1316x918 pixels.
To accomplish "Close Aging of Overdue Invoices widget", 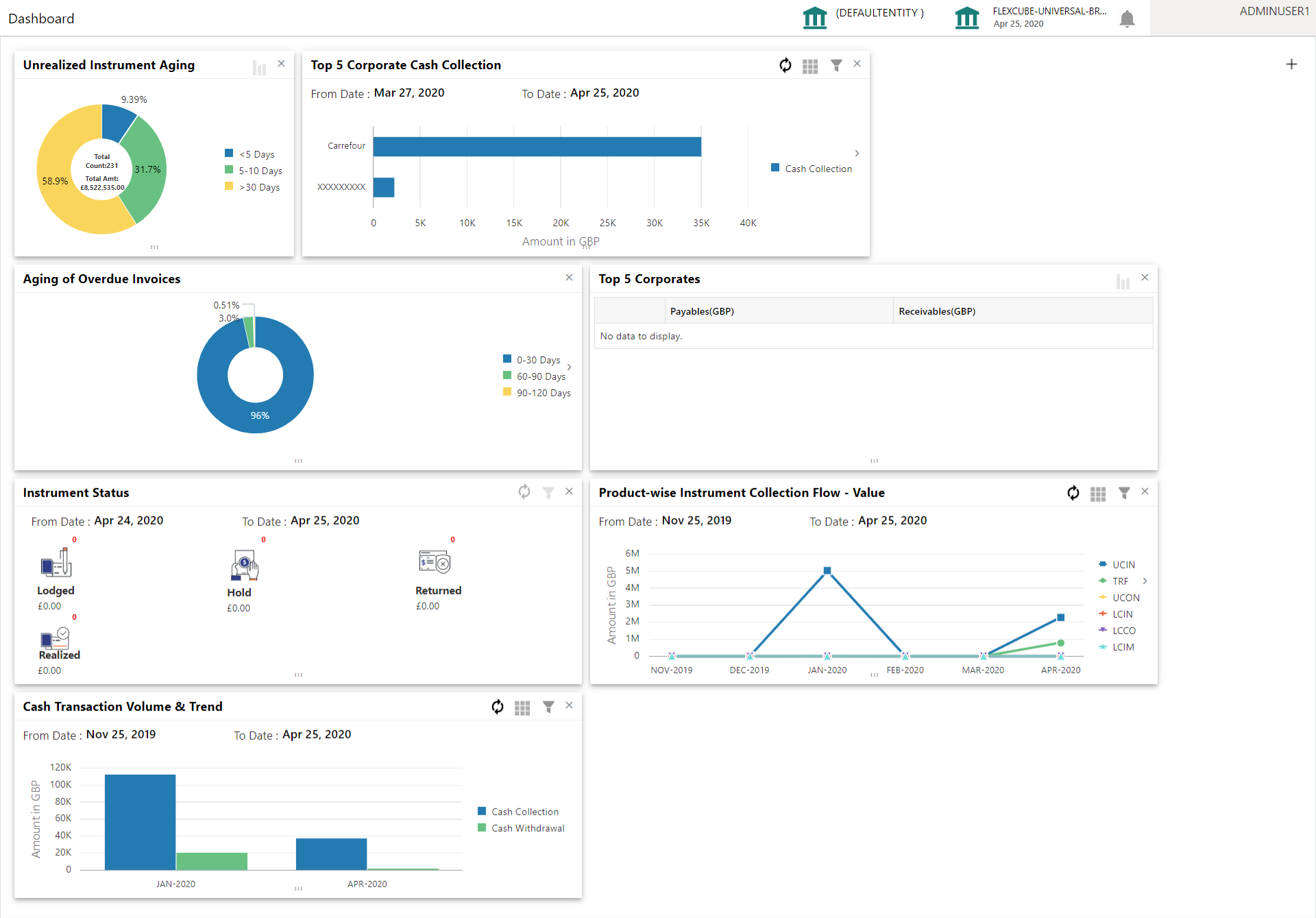I will pos(569,278).
